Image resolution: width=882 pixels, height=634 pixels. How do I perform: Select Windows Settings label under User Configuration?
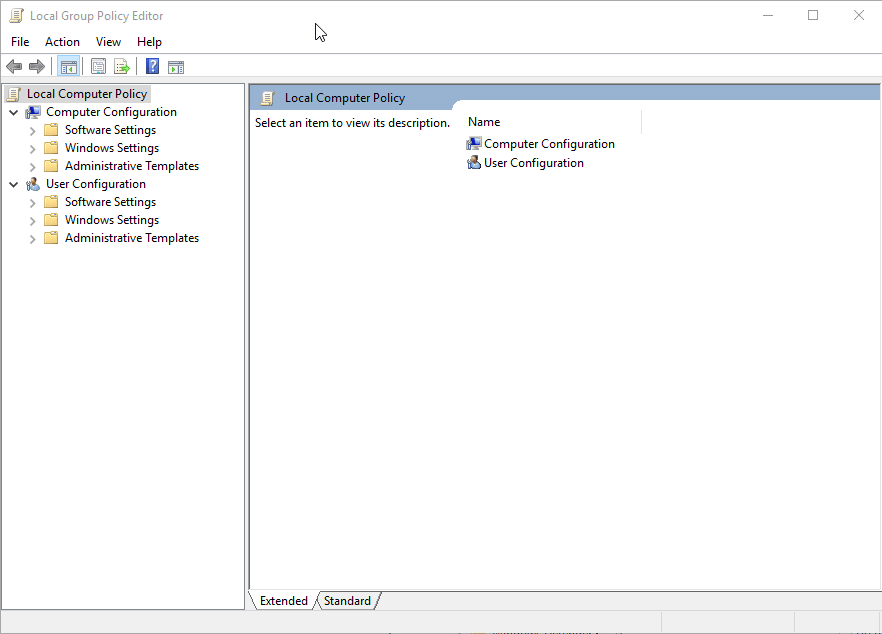tap(112, 220)
